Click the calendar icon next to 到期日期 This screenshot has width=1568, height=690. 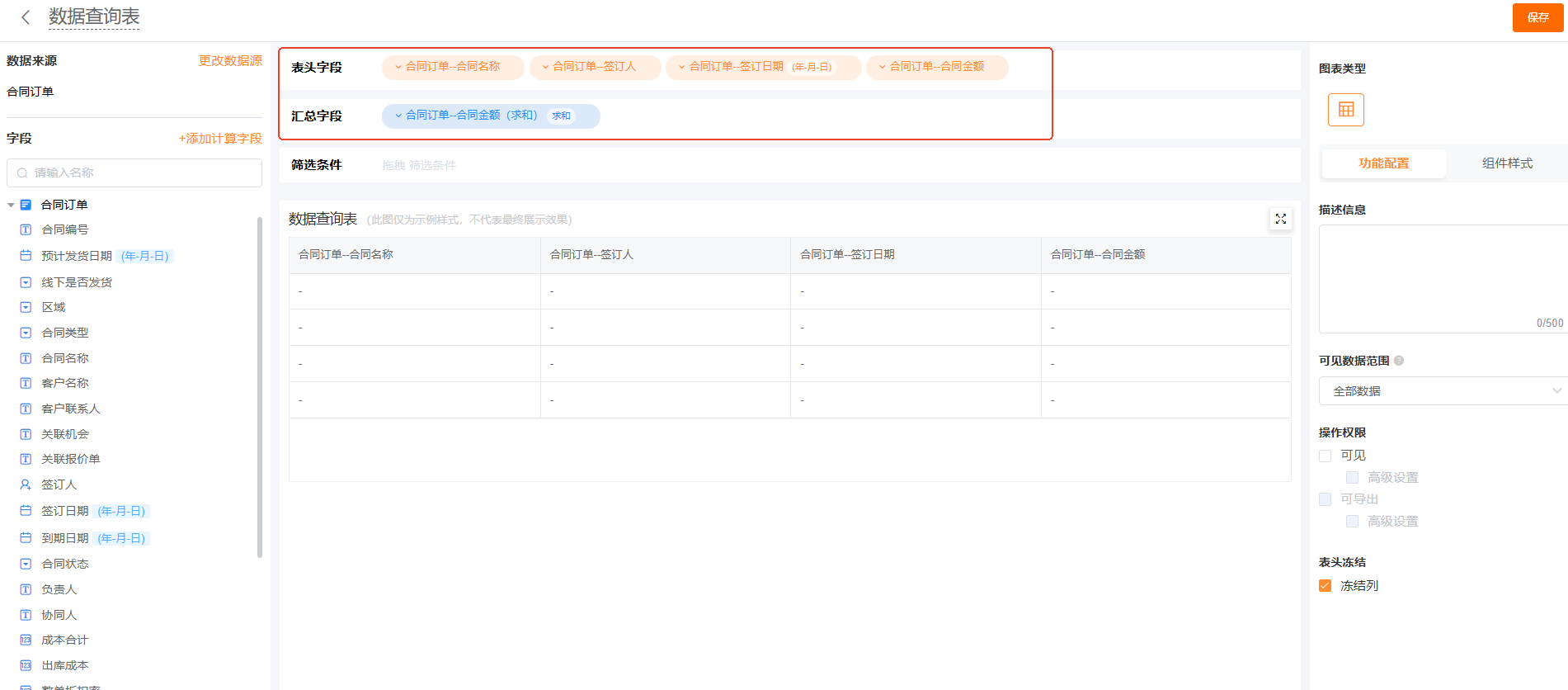tap(26, 538)
